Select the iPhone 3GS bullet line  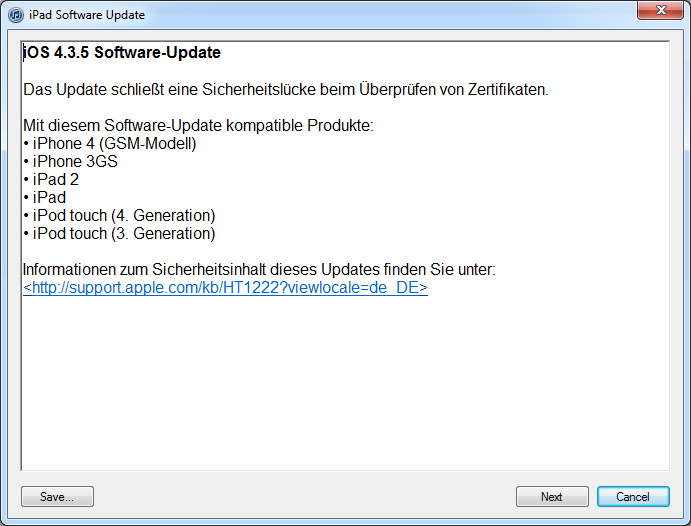coord(71,162)
